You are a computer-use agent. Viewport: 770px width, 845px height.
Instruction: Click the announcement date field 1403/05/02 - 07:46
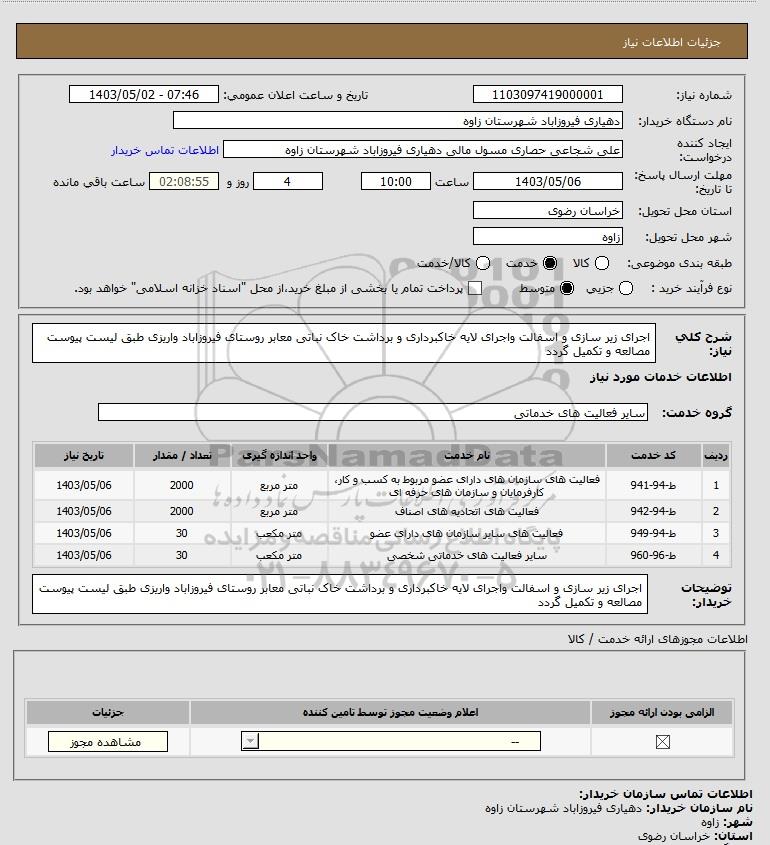coord(144,94)
